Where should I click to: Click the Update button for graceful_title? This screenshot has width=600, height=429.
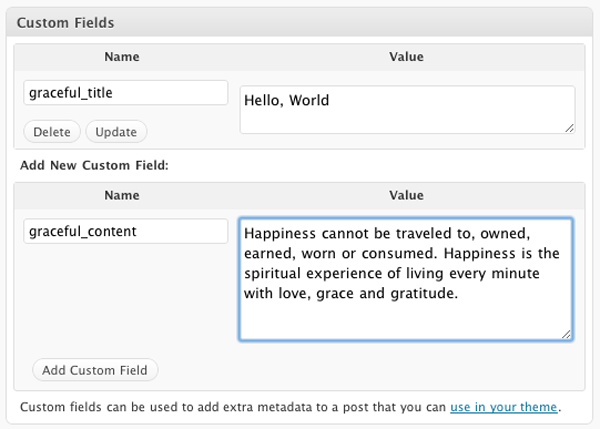[x=116, y=132]
